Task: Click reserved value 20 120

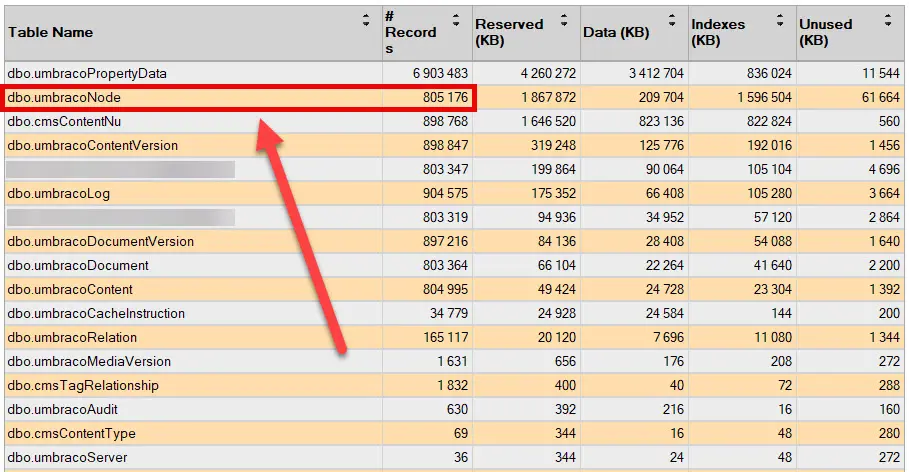Action: click(x=557, y=337)
